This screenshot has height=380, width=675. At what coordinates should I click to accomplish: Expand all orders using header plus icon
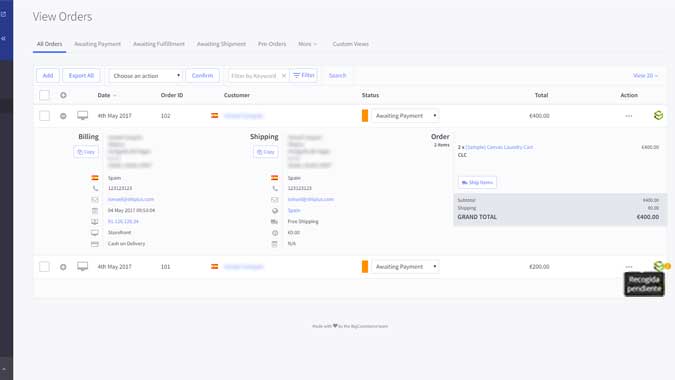click(x=63, y=95)
